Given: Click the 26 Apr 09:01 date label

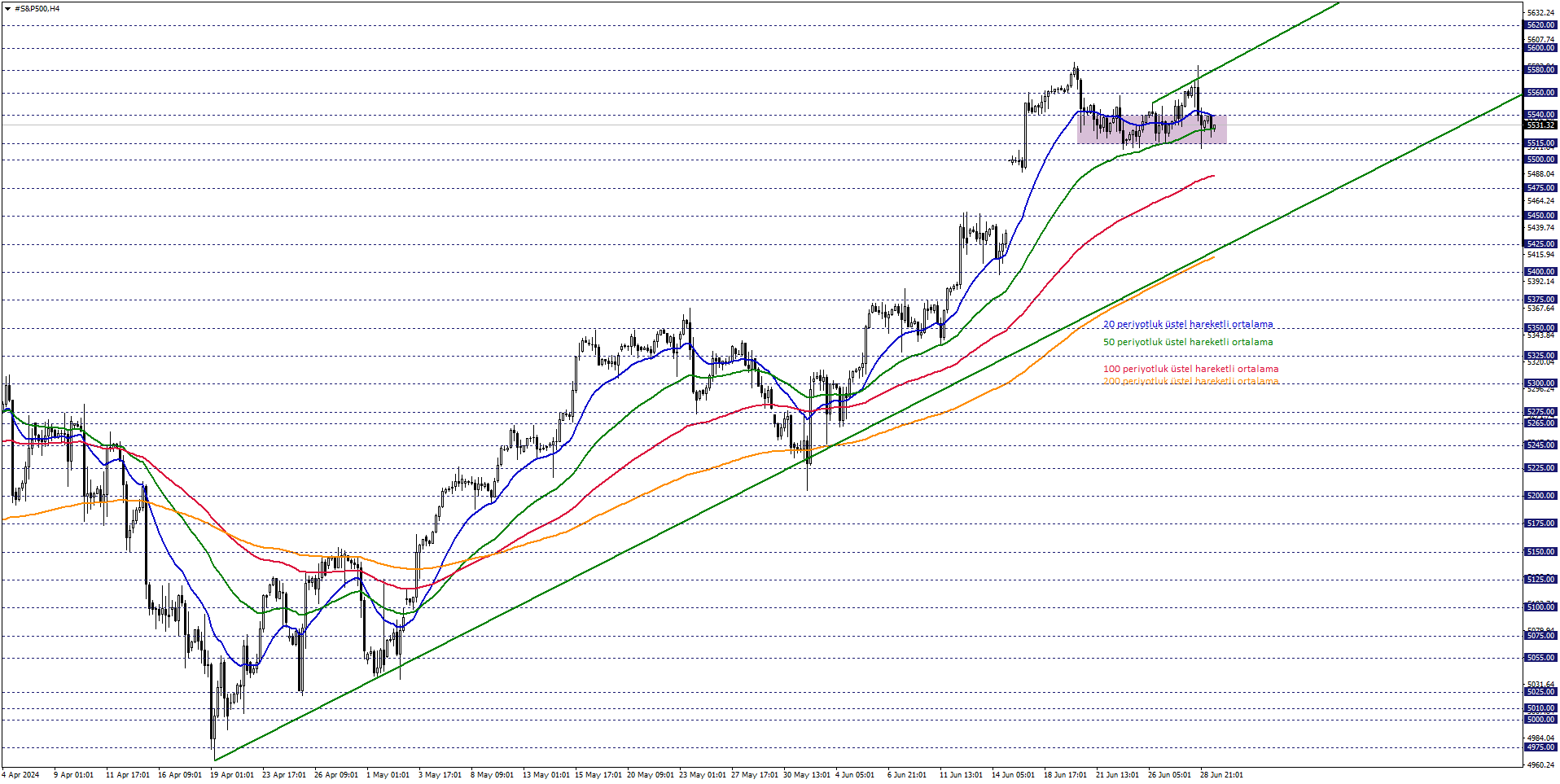Looking at the screenshot, I should coord(336,775).
